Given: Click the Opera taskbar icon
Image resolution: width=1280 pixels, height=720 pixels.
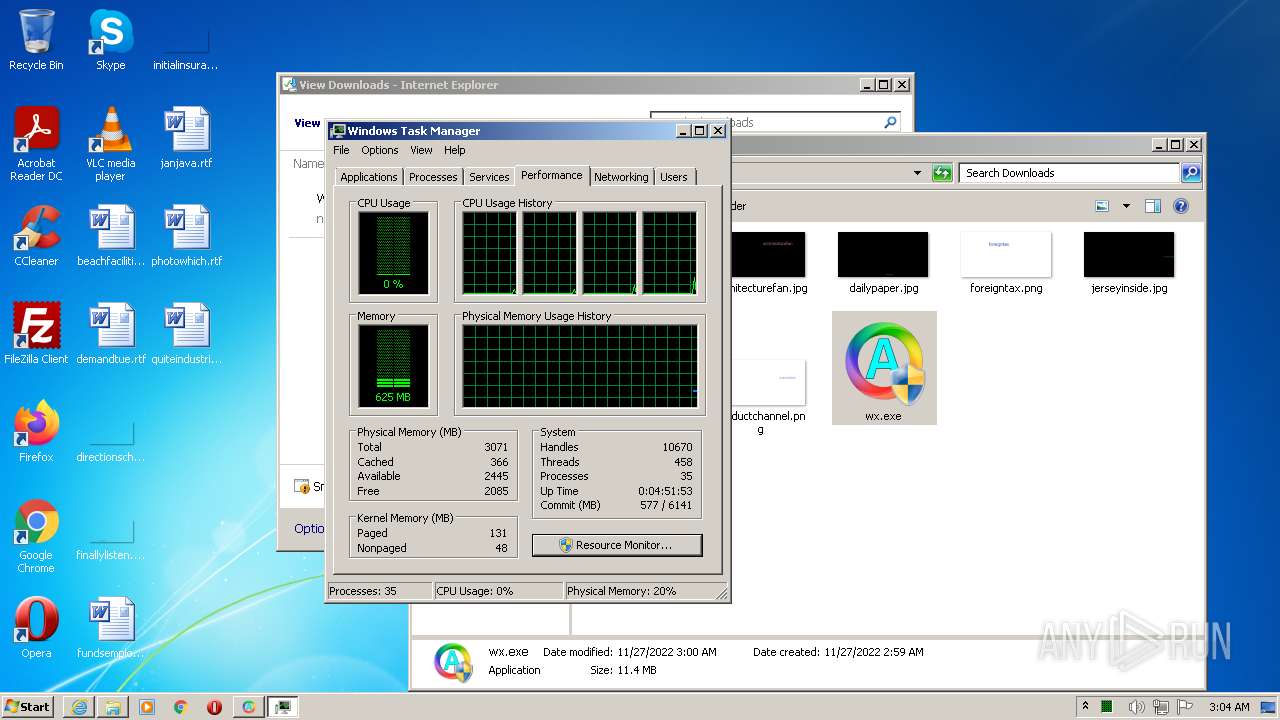Looking at the screenshot, I should tap(214, 707).
